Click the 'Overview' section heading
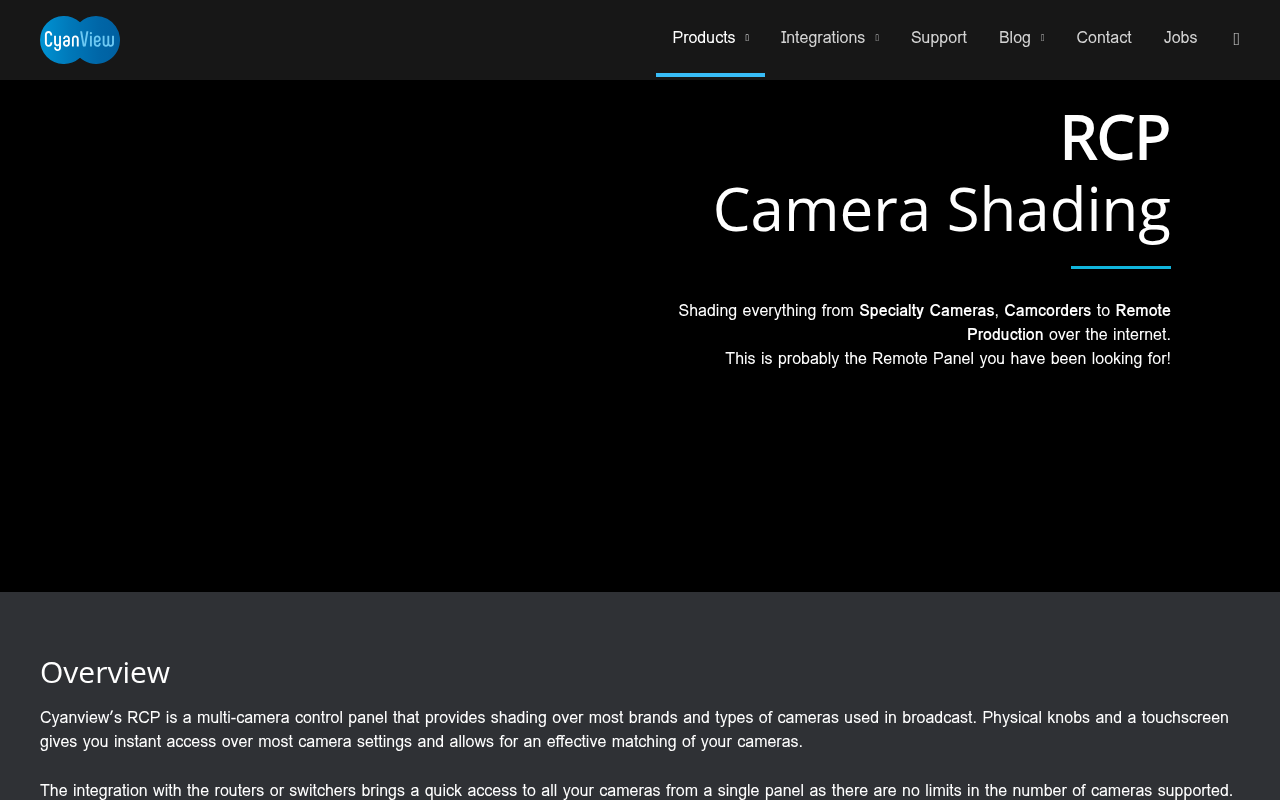 105,672
